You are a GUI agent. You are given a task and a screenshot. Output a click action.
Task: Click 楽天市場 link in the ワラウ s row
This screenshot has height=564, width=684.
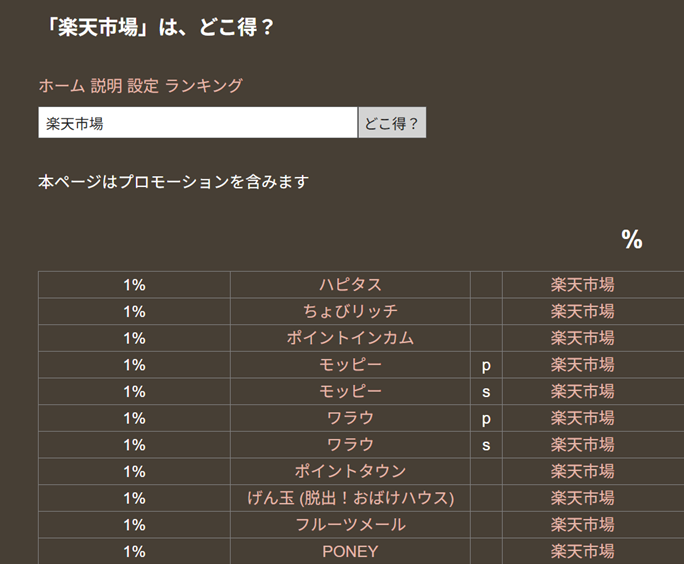[x=582, y=444]
